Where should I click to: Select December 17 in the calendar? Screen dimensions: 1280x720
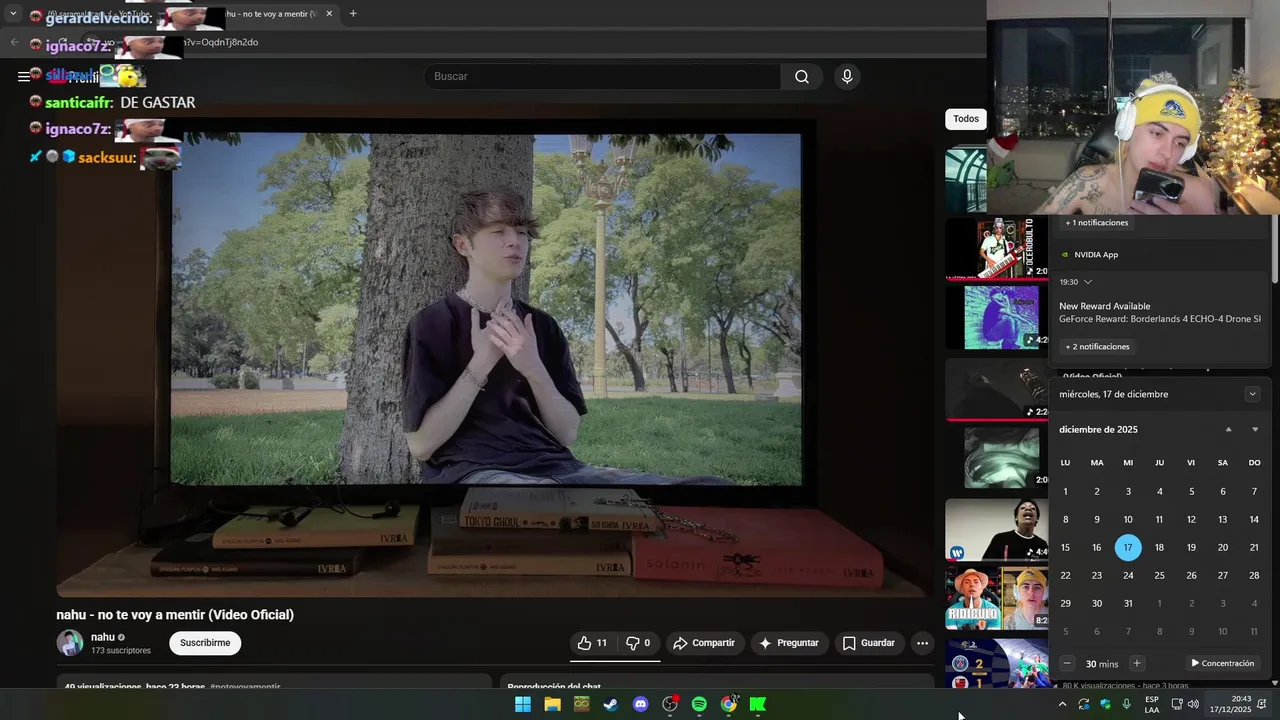pos(1128,547)
